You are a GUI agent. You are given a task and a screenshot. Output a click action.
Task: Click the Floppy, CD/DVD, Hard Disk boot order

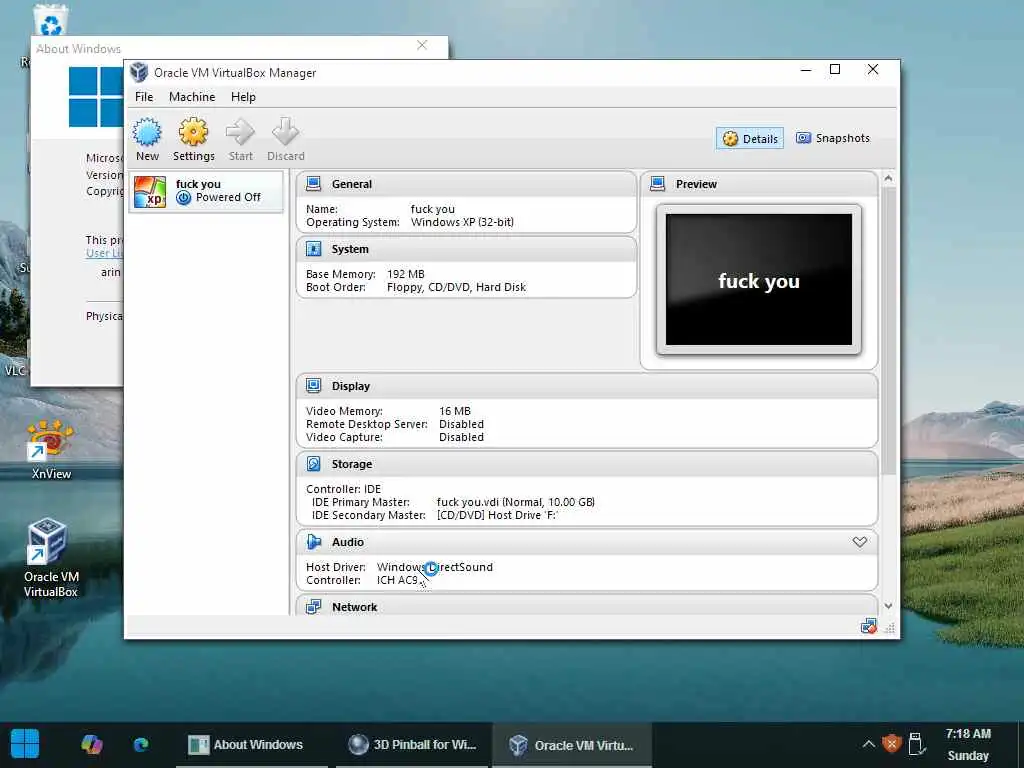(x=456, y=287)
